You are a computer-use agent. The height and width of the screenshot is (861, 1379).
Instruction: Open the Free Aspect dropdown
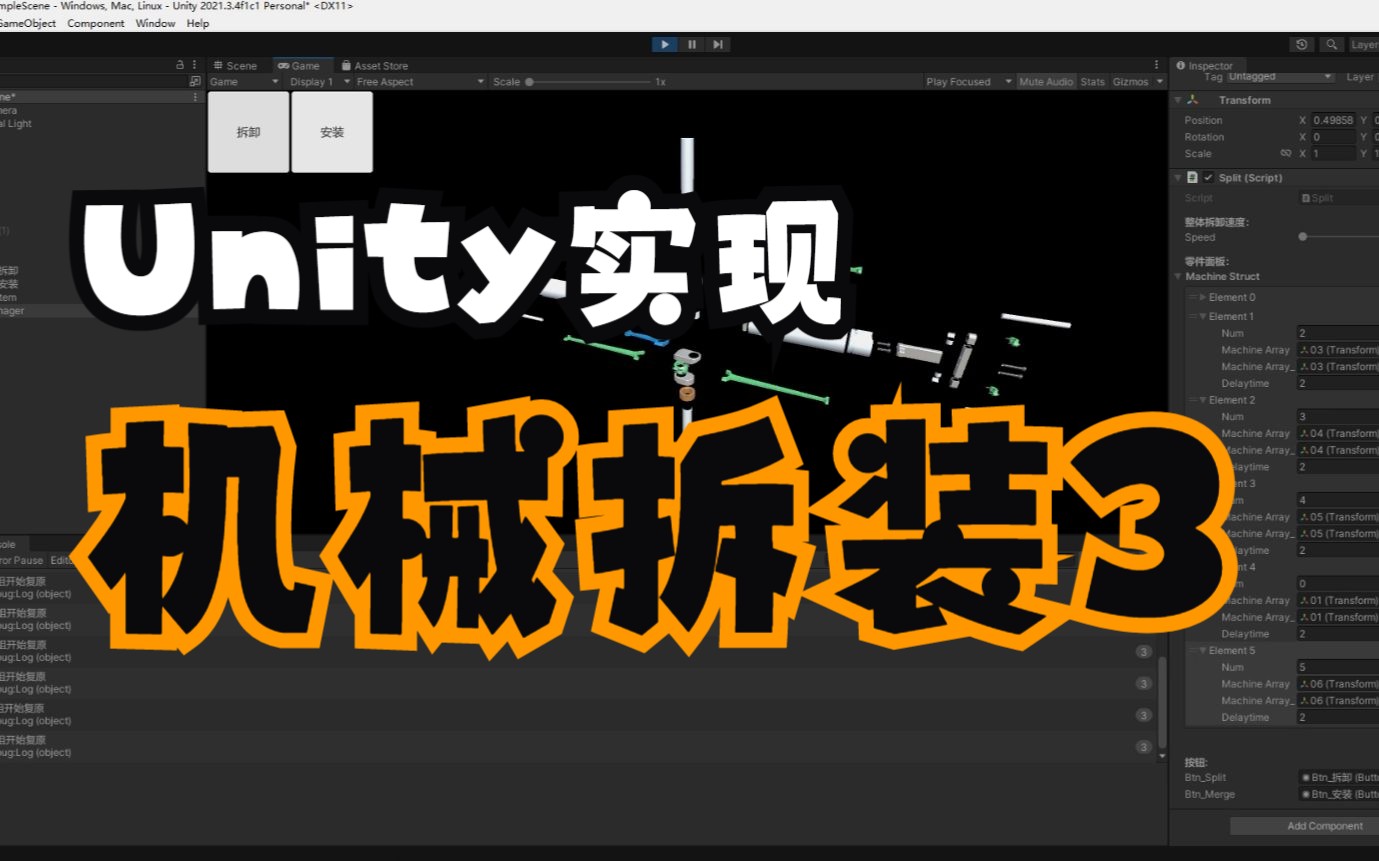tap(420, 82)
